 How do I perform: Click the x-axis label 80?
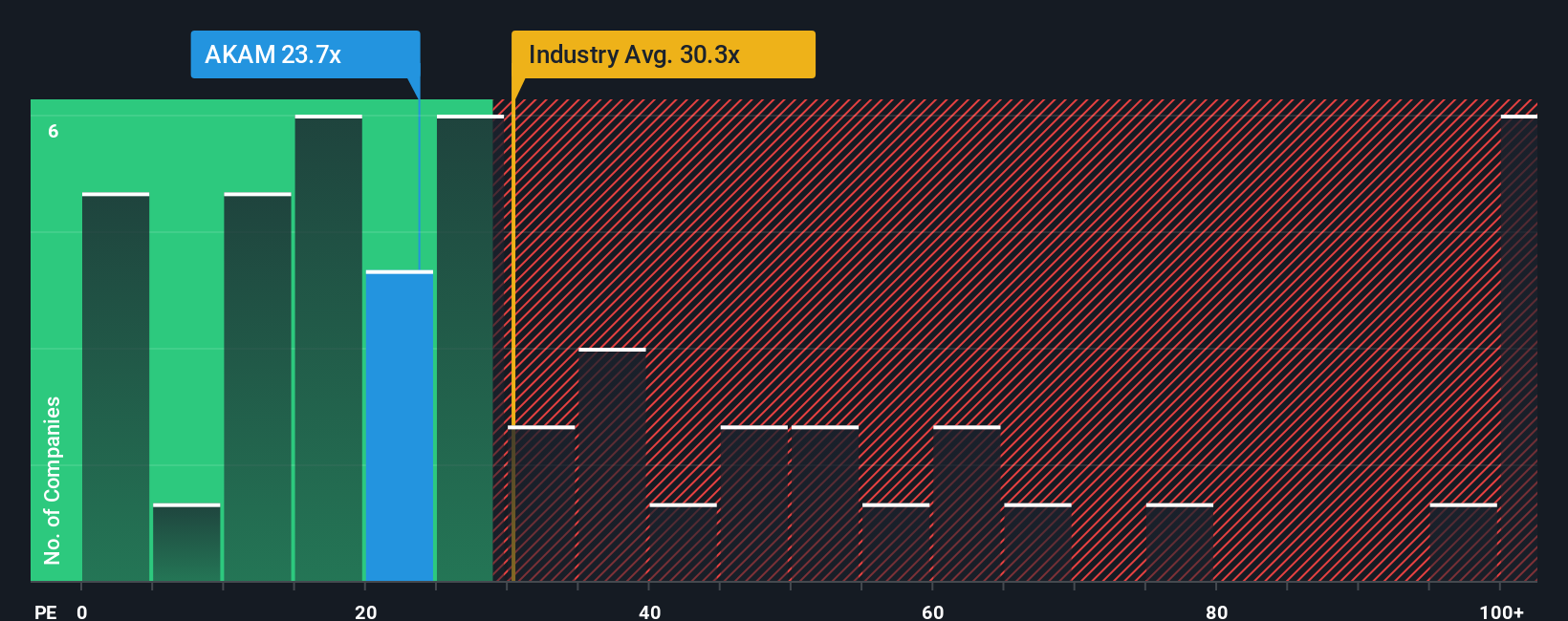(x=1216, y=611)
